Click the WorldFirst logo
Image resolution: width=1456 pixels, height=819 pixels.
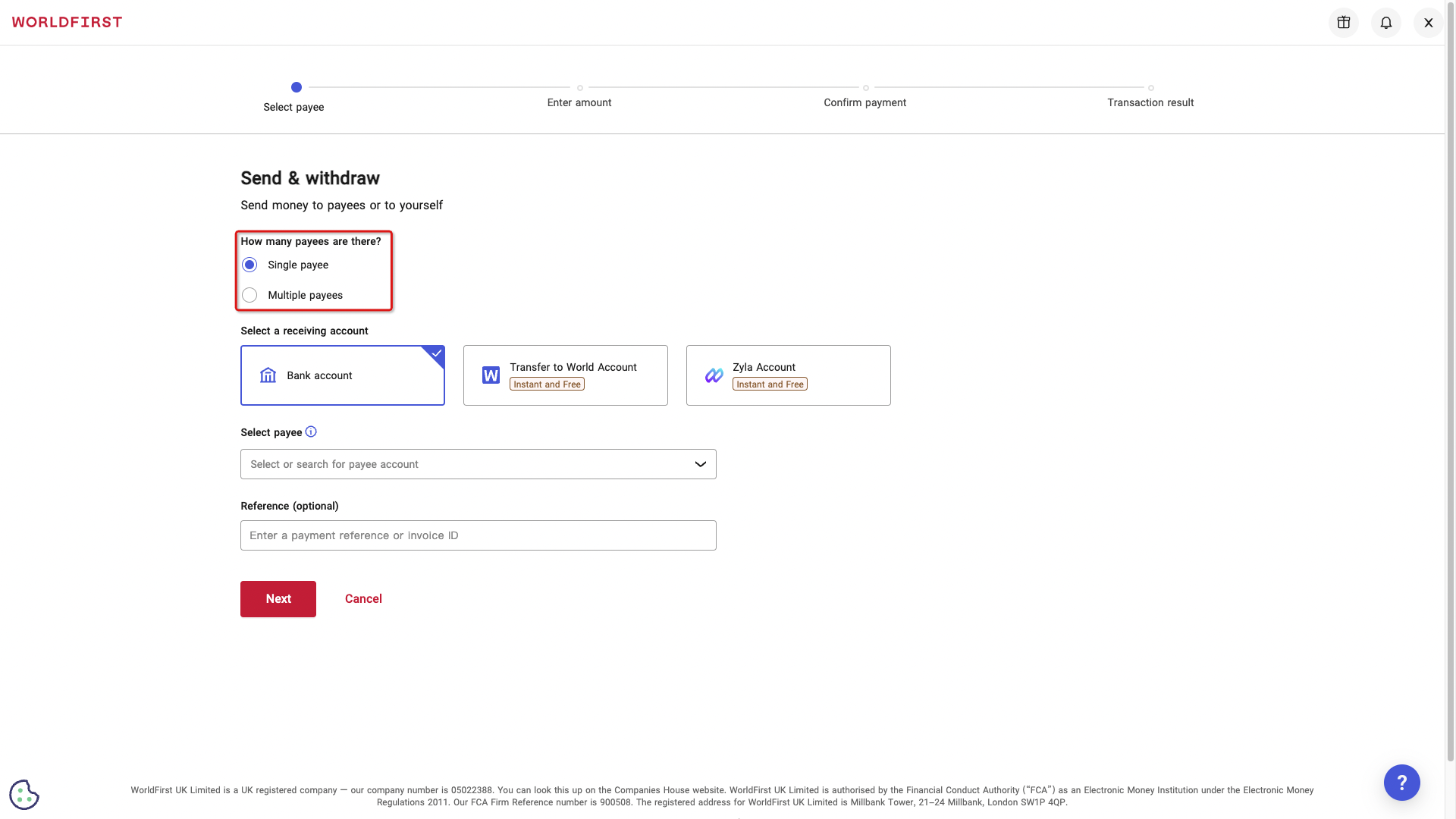[x=67, y=22]
